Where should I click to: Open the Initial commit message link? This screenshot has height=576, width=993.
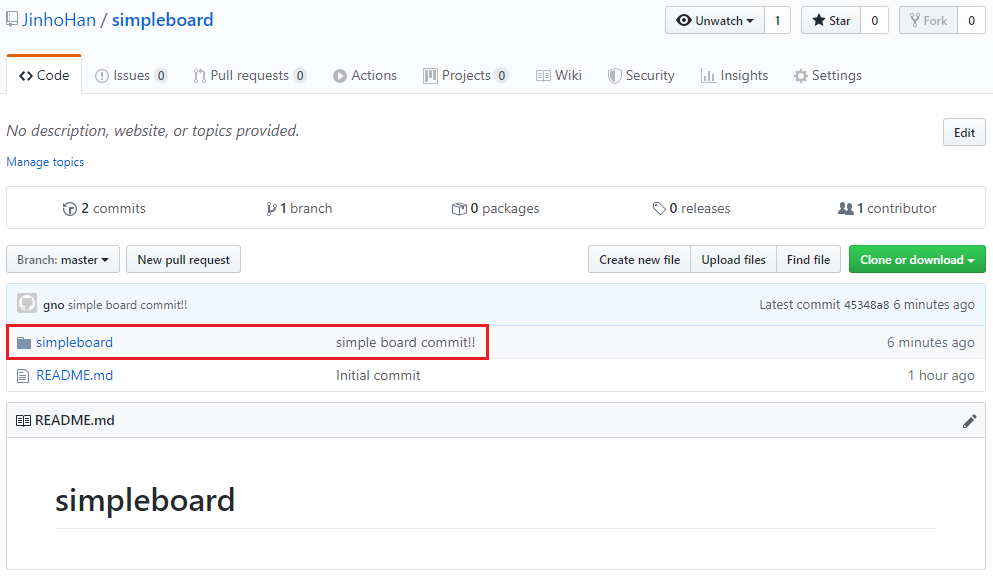click(378, 375)
